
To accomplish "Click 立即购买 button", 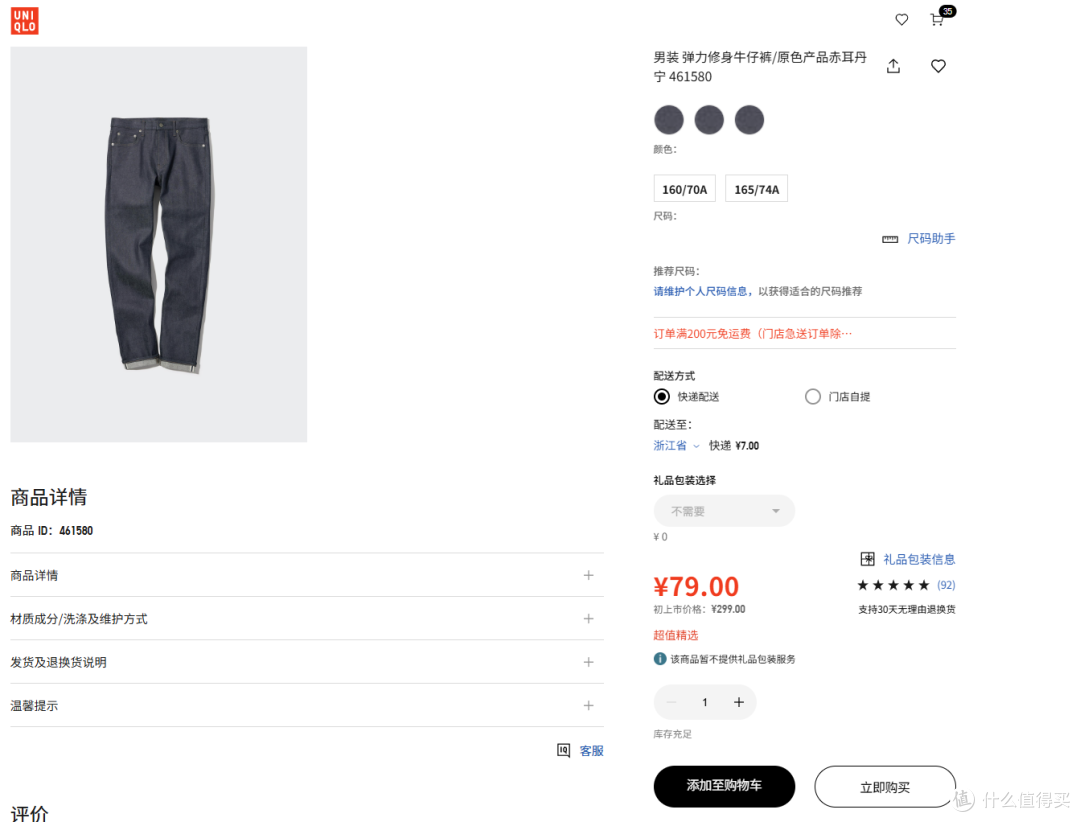I will click(x=884, y=786).
